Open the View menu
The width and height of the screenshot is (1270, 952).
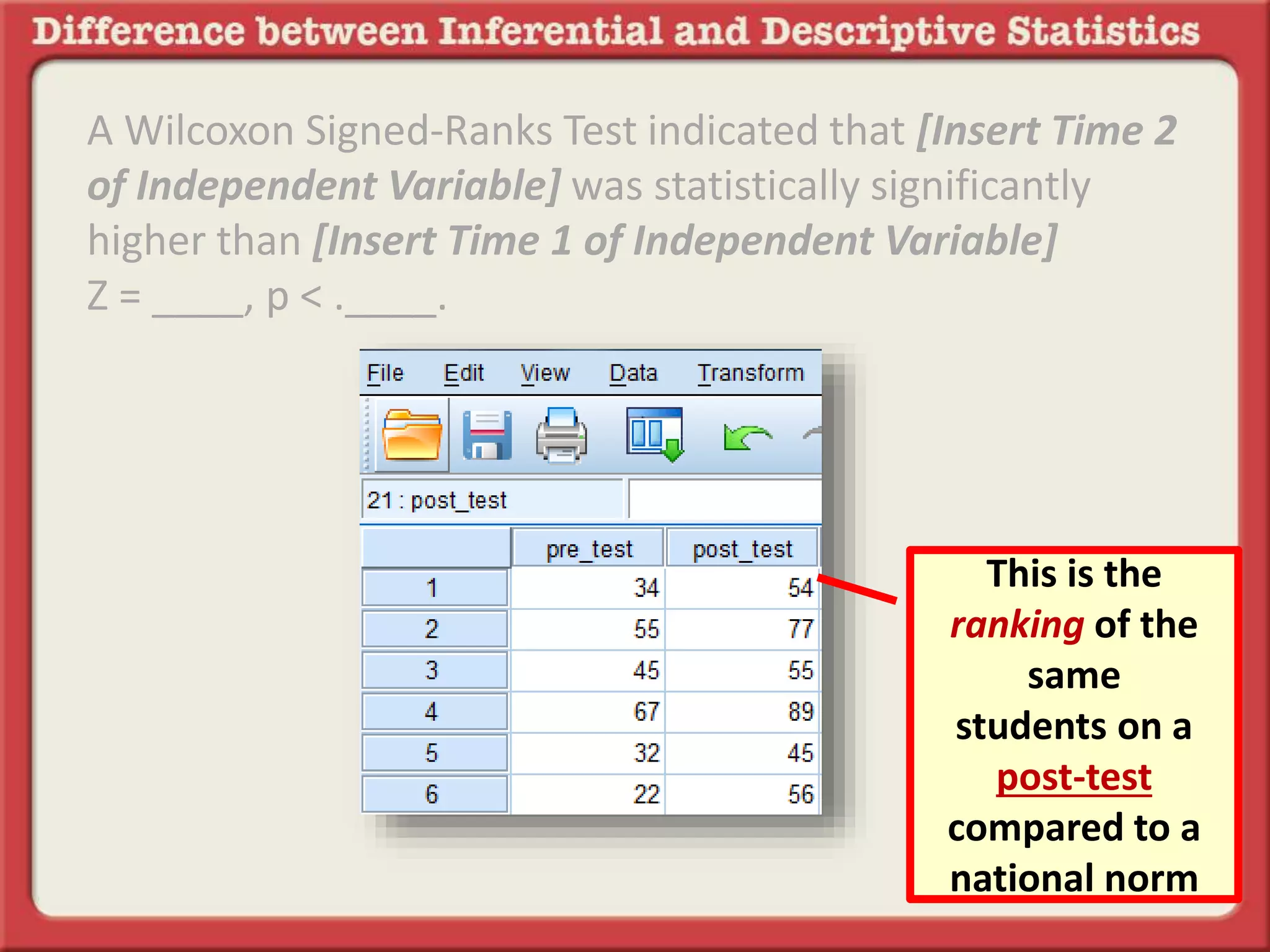pyautogui.click(x=544, y=373)
